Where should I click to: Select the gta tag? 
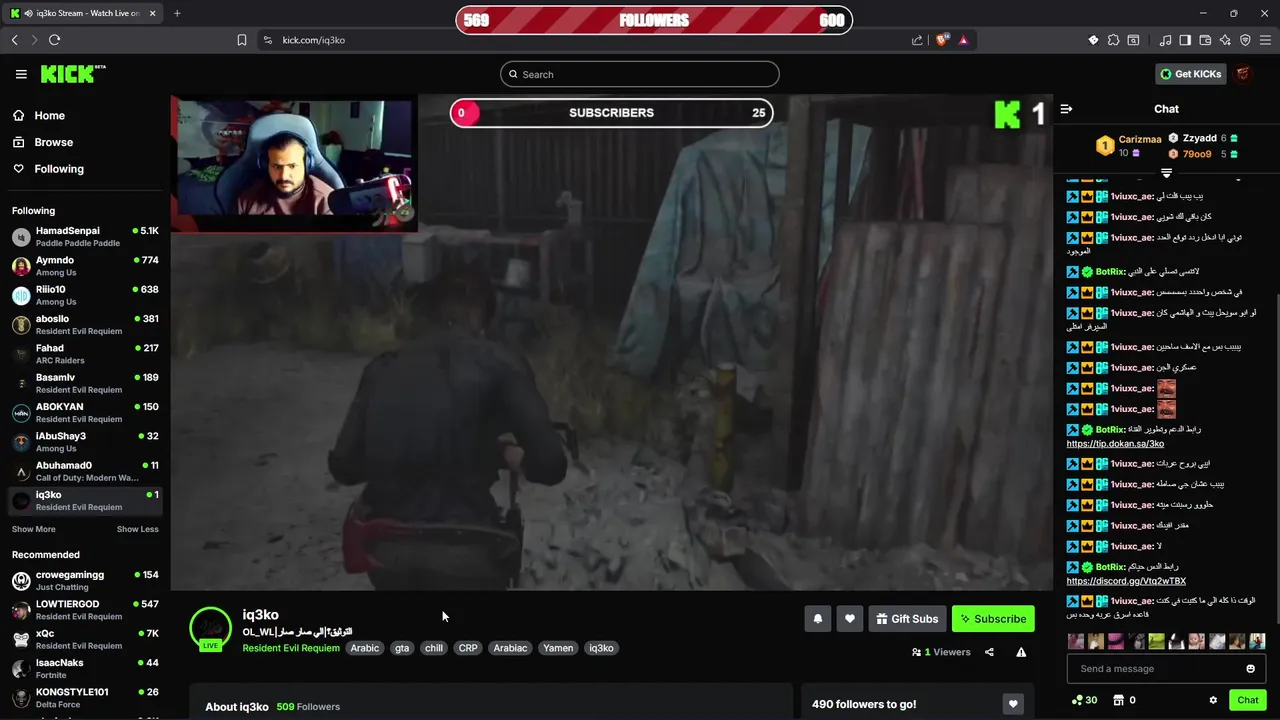[x=402, y=648]
